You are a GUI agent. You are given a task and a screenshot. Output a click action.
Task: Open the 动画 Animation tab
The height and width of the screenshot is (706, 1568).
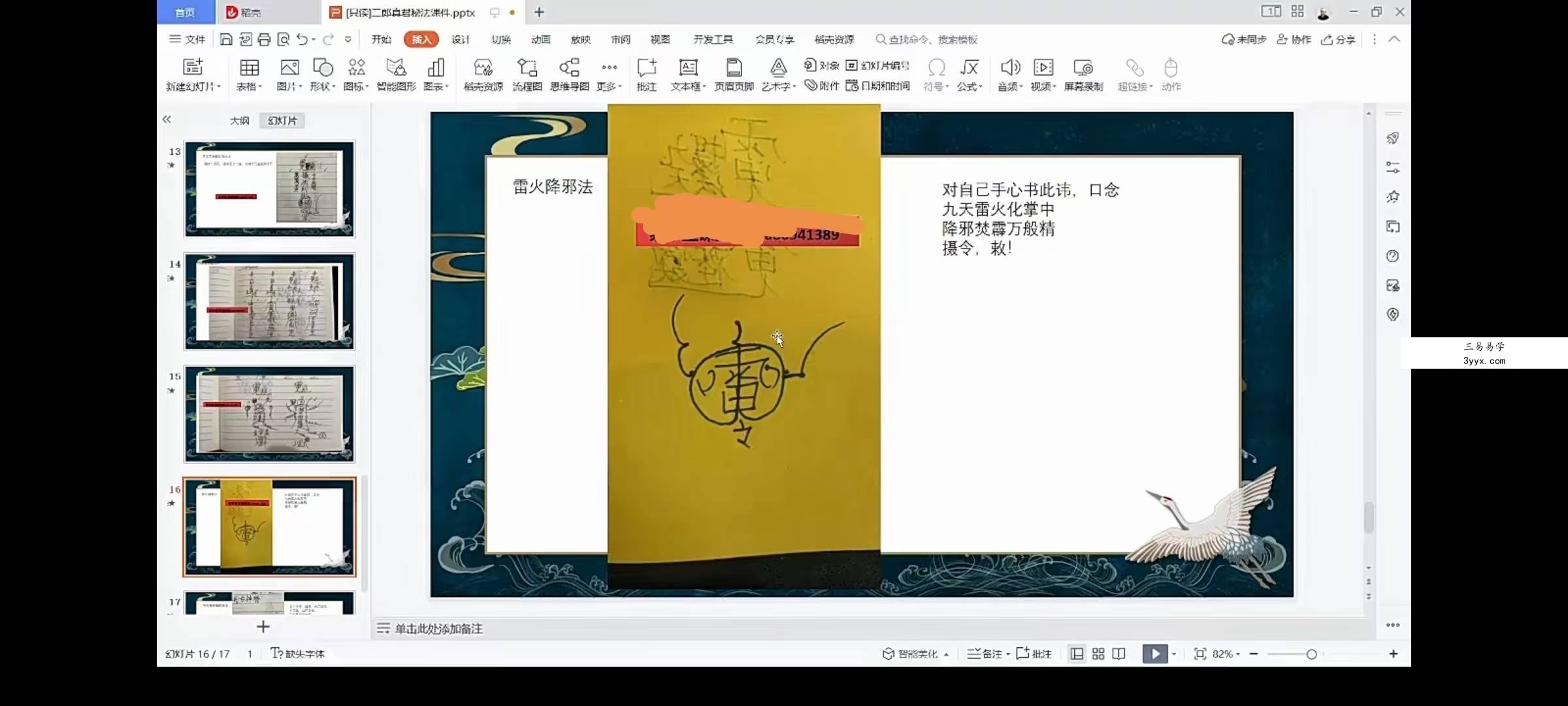coord(540,39)
